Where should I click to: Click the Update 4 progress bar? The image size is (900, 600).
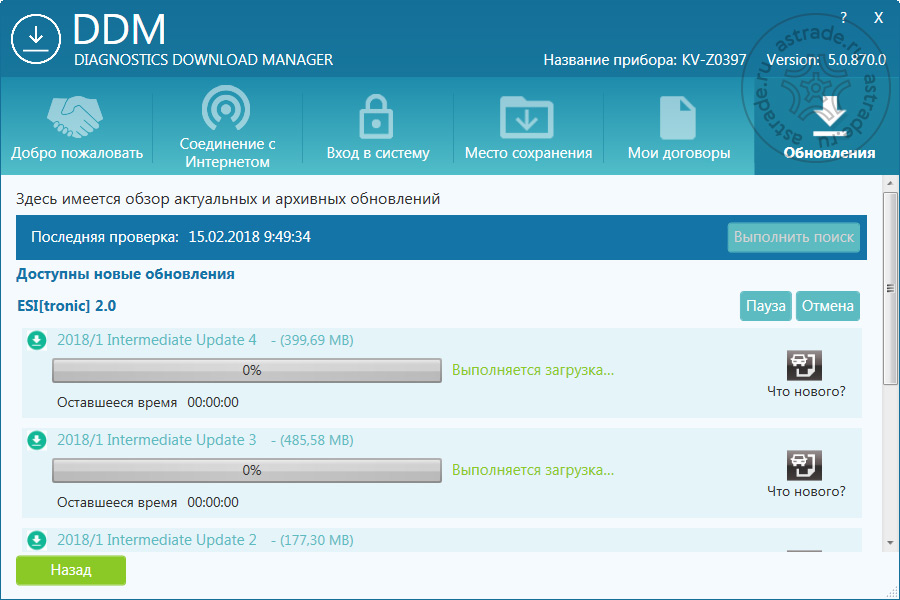click(x=247, y=370)
